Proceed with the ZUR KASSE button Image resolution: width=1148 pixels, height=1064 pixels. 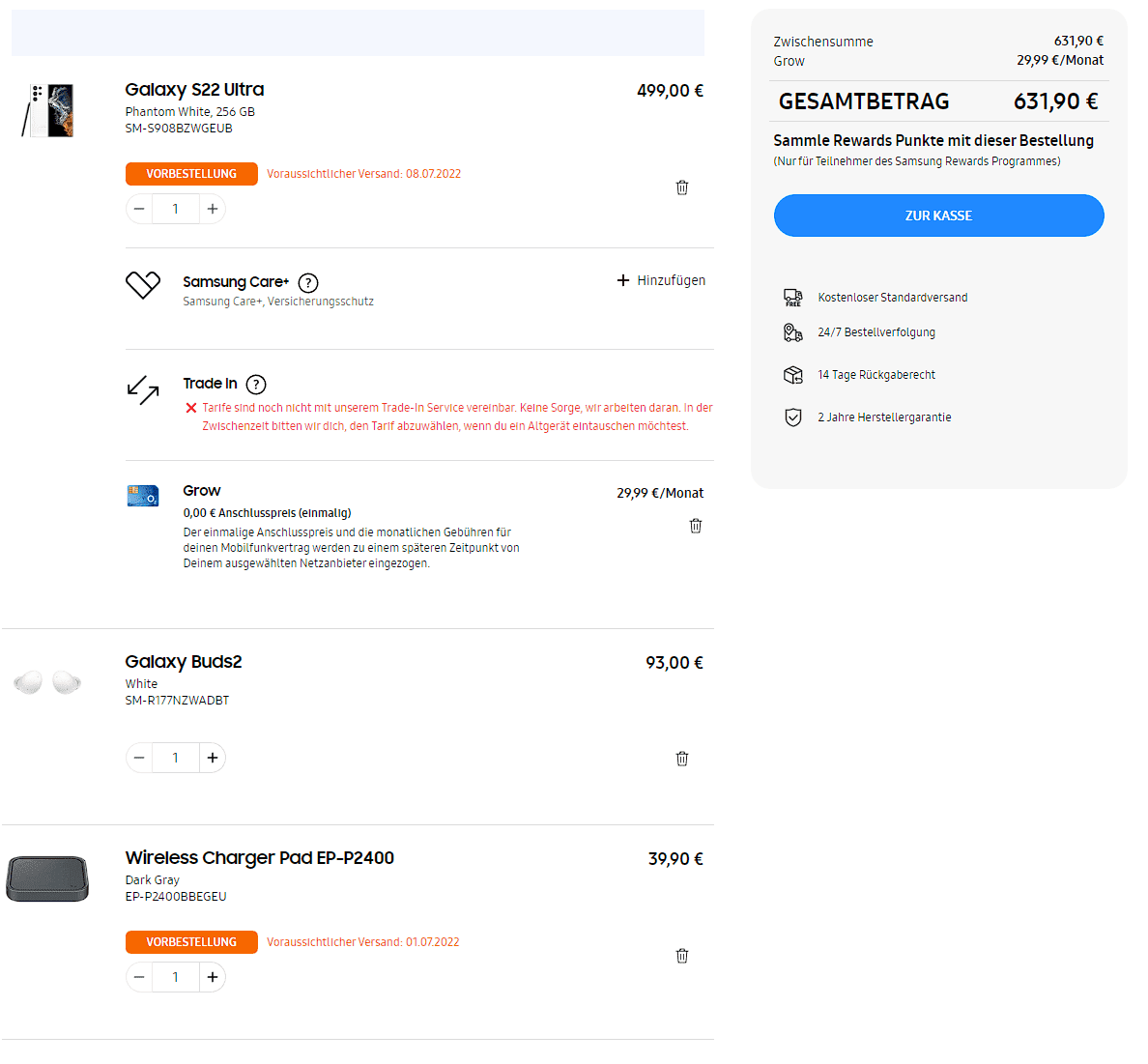click(x=938, y=216)
